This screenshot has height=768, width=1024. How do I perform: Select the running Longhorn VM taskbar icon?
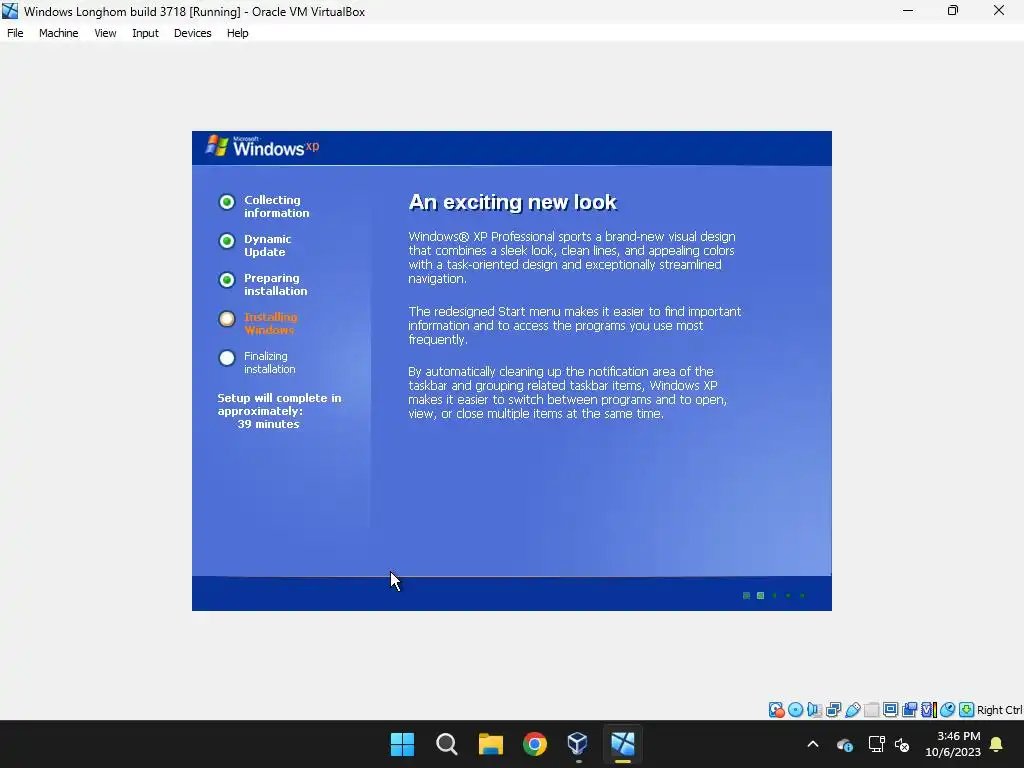coord(623,744)
